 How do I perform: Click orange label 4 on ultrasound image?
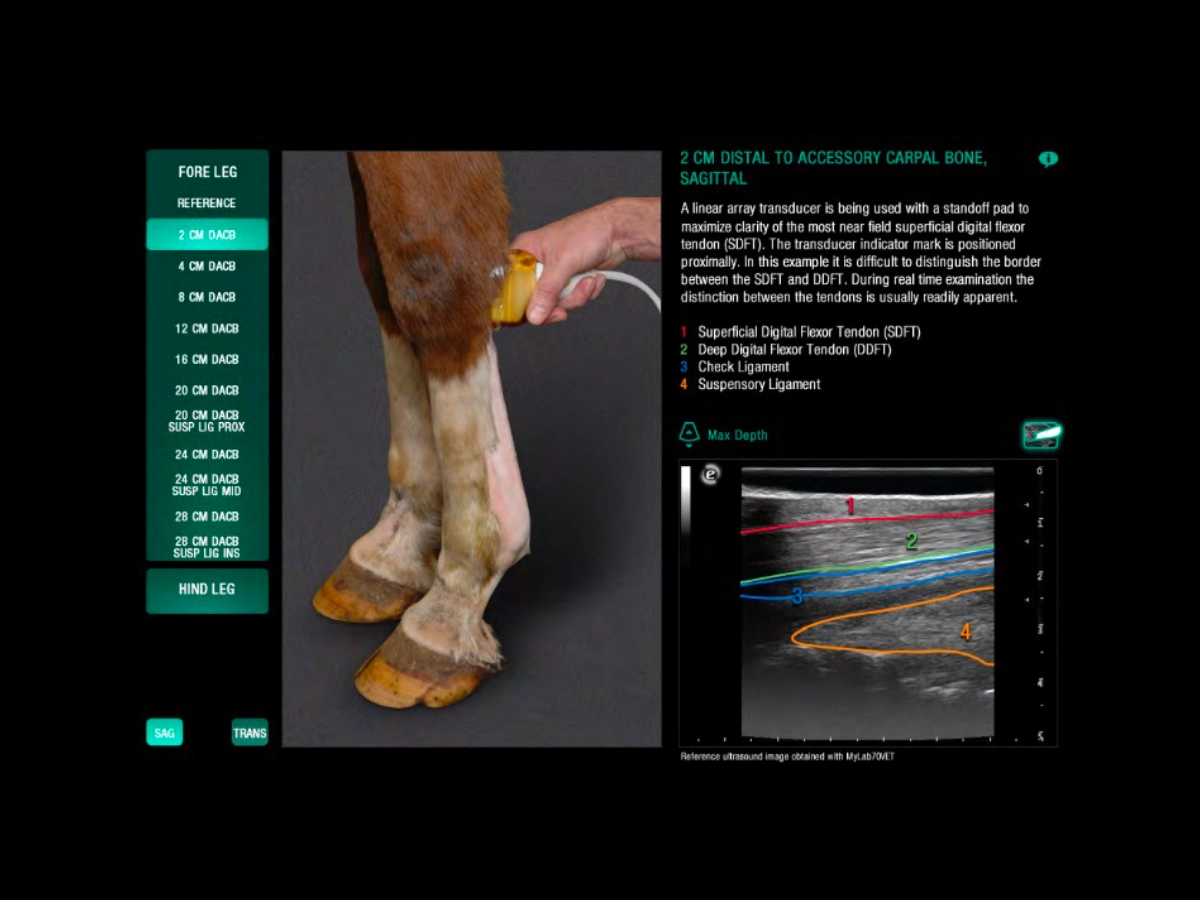(x=965, y=632)
